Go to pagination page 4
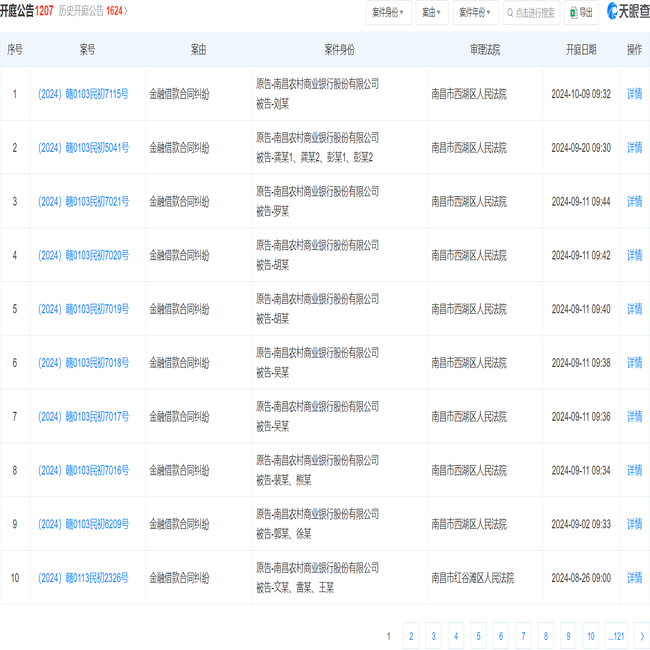650x650 pixels. point(456,636)
